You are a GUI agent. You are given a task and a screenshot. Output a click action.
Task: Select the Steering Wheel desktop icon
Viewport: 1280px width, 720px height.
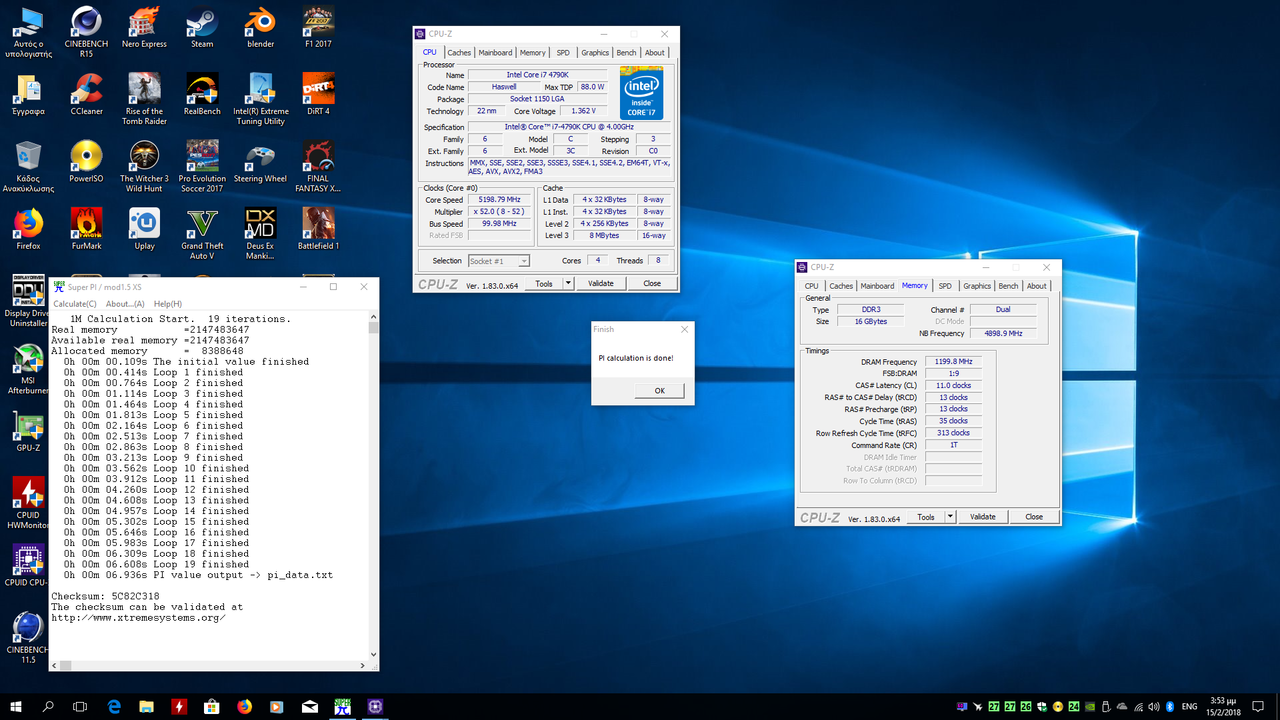coord(260,161)
